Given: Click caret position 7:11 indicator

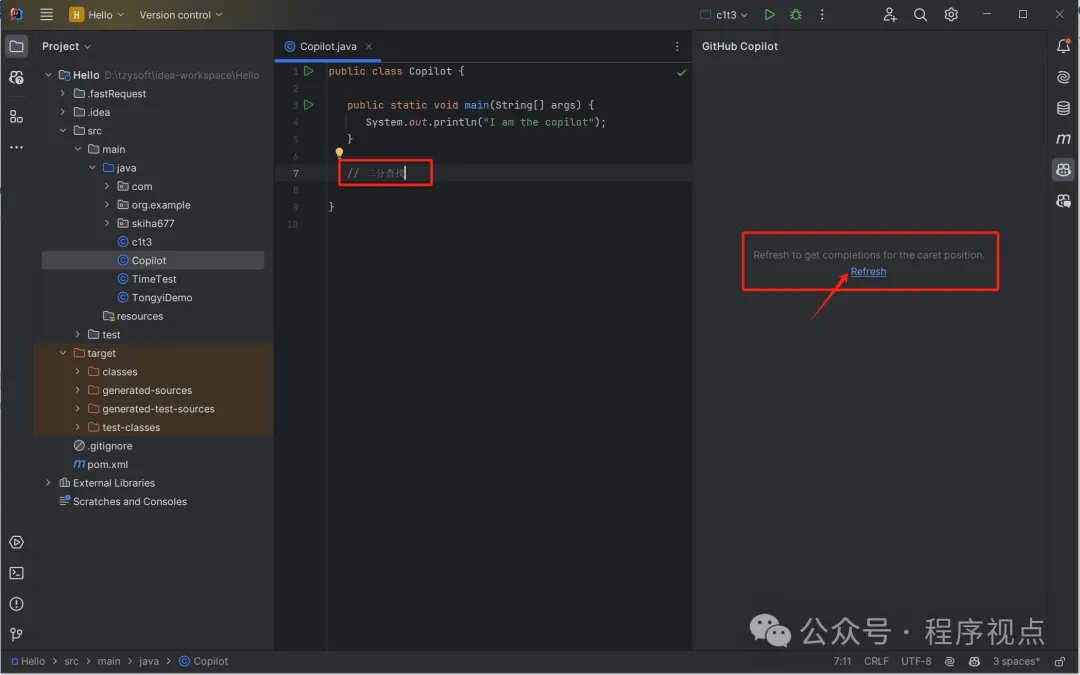Looking at the screenshot, I should click(x=842, y=661).
